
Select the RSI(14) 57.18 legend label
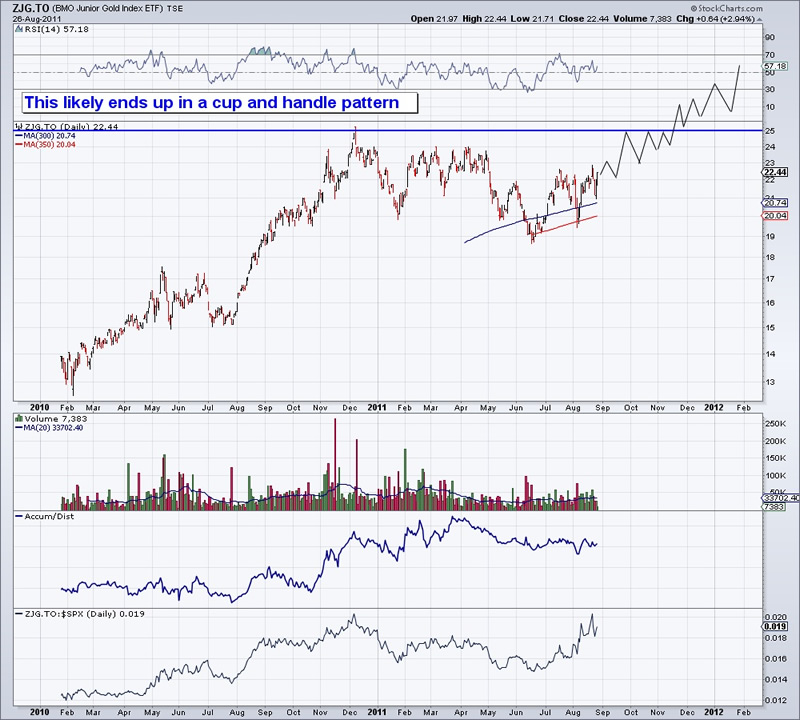click(x=56, y=29)
